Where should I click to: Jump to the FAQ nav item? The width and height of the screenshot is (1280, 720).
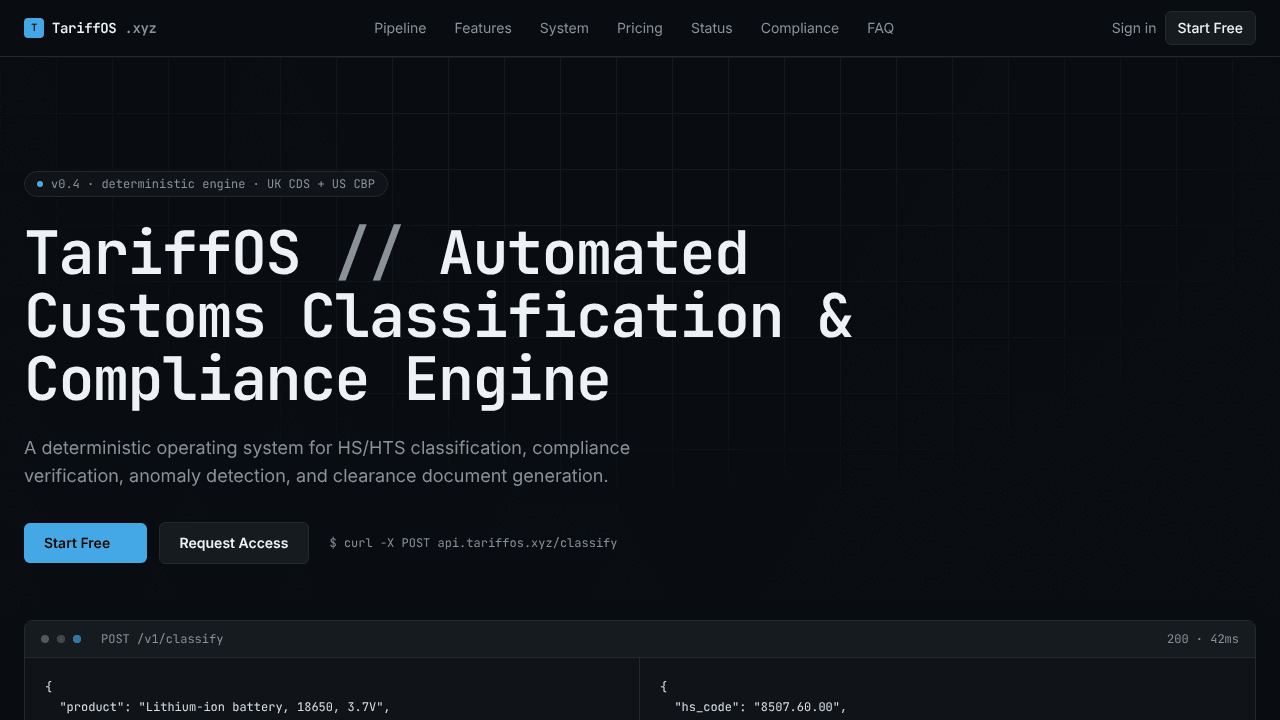(x=881, y=28)
